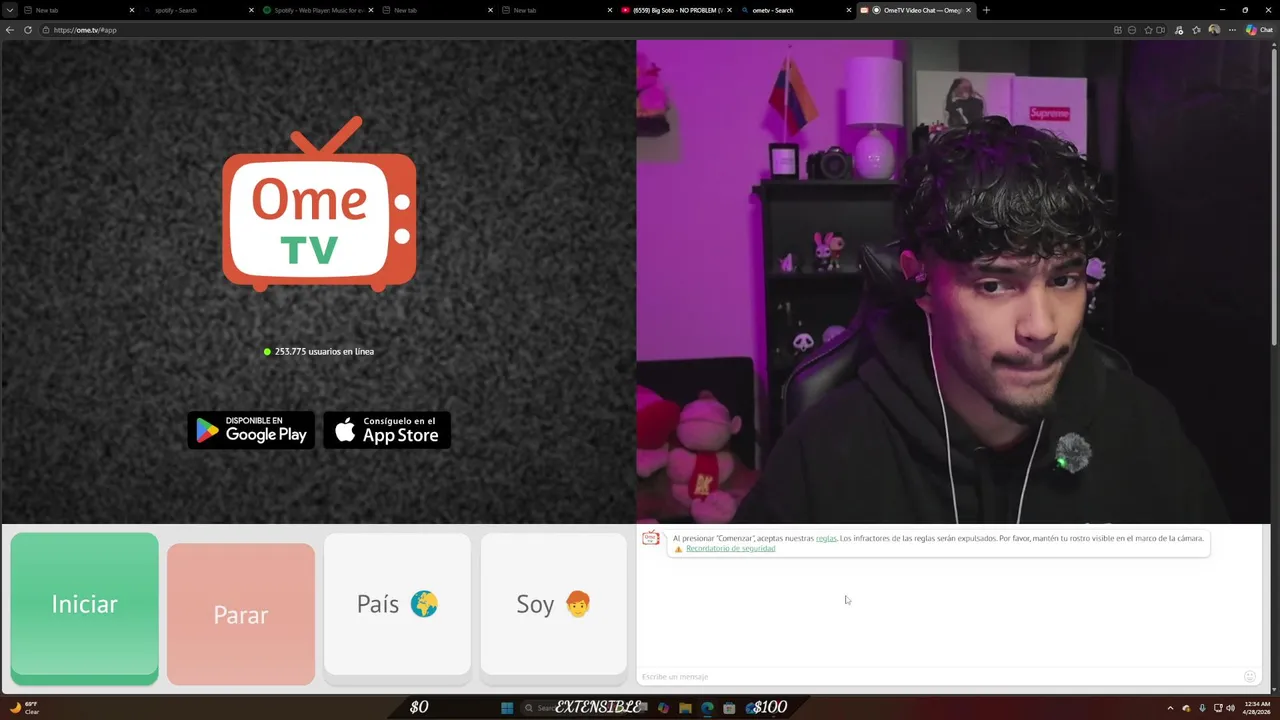The width and height of the screenshot is (1280, 720).
Task: Open the browser profile avatar
Action: pyautogui.click(x=1214, y=30)
